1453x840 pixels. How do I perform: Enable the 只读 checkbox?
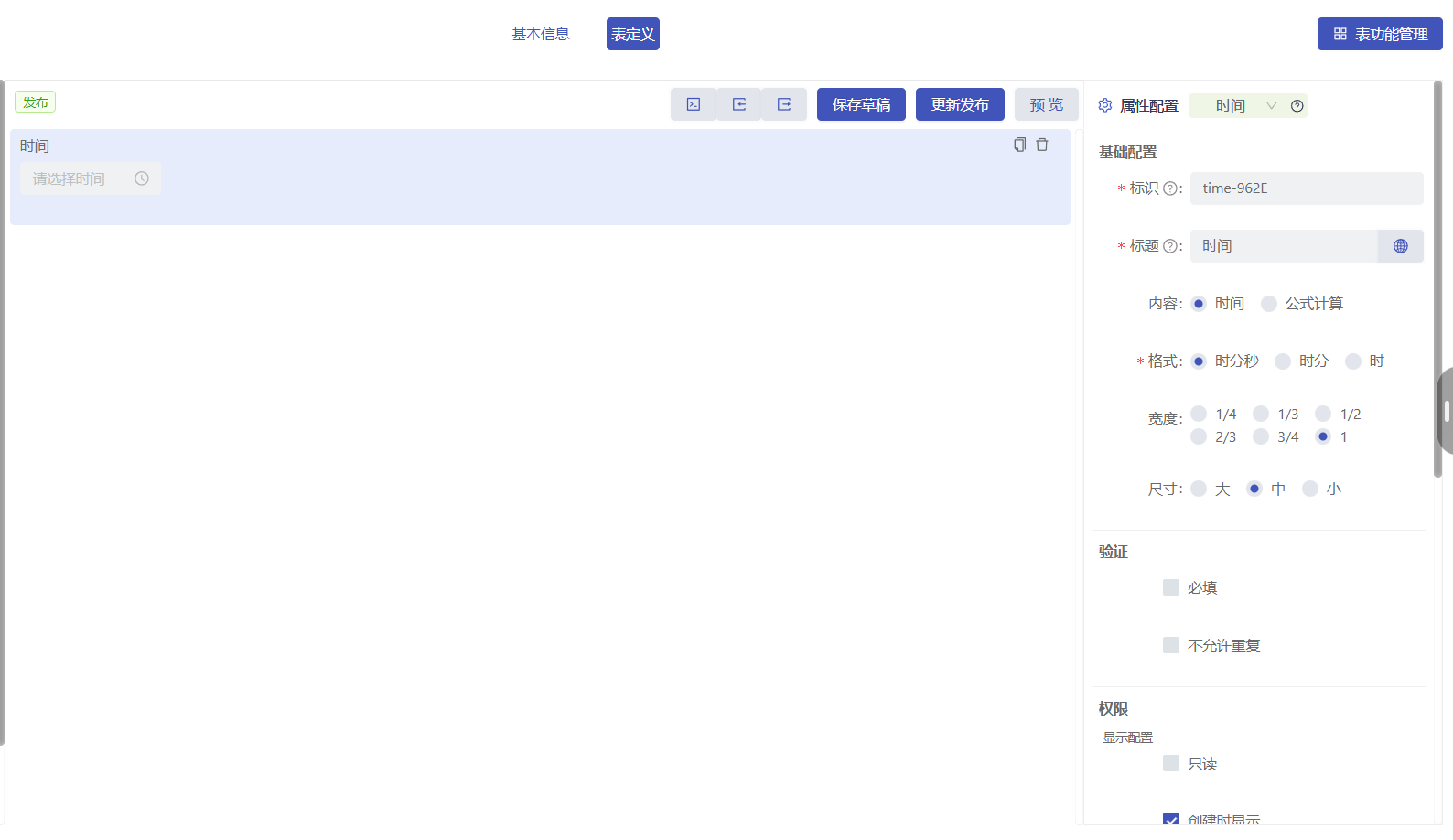(x=1171, y=763)
